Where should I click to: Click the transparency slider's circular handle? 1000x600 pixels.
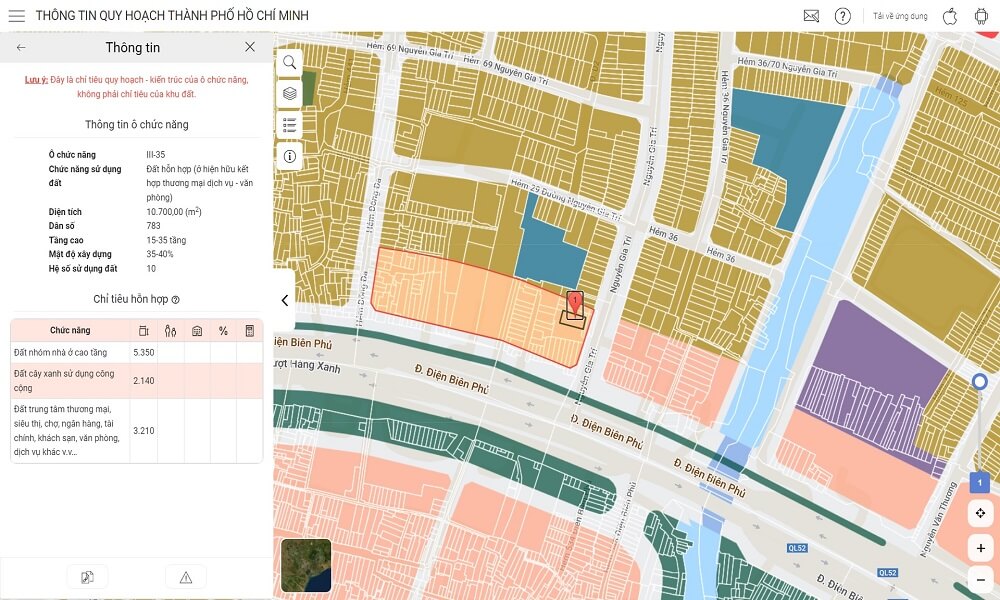click(x=980, y=382)
